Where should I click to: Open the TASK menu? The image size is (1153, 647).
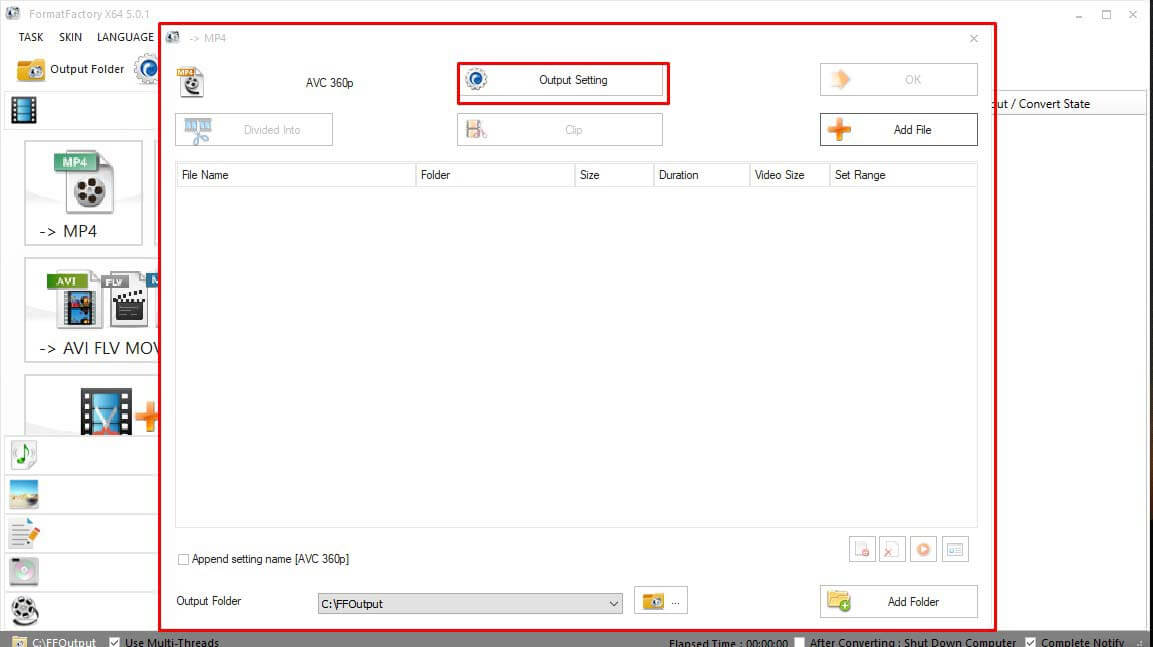click(x=31, y=37)
